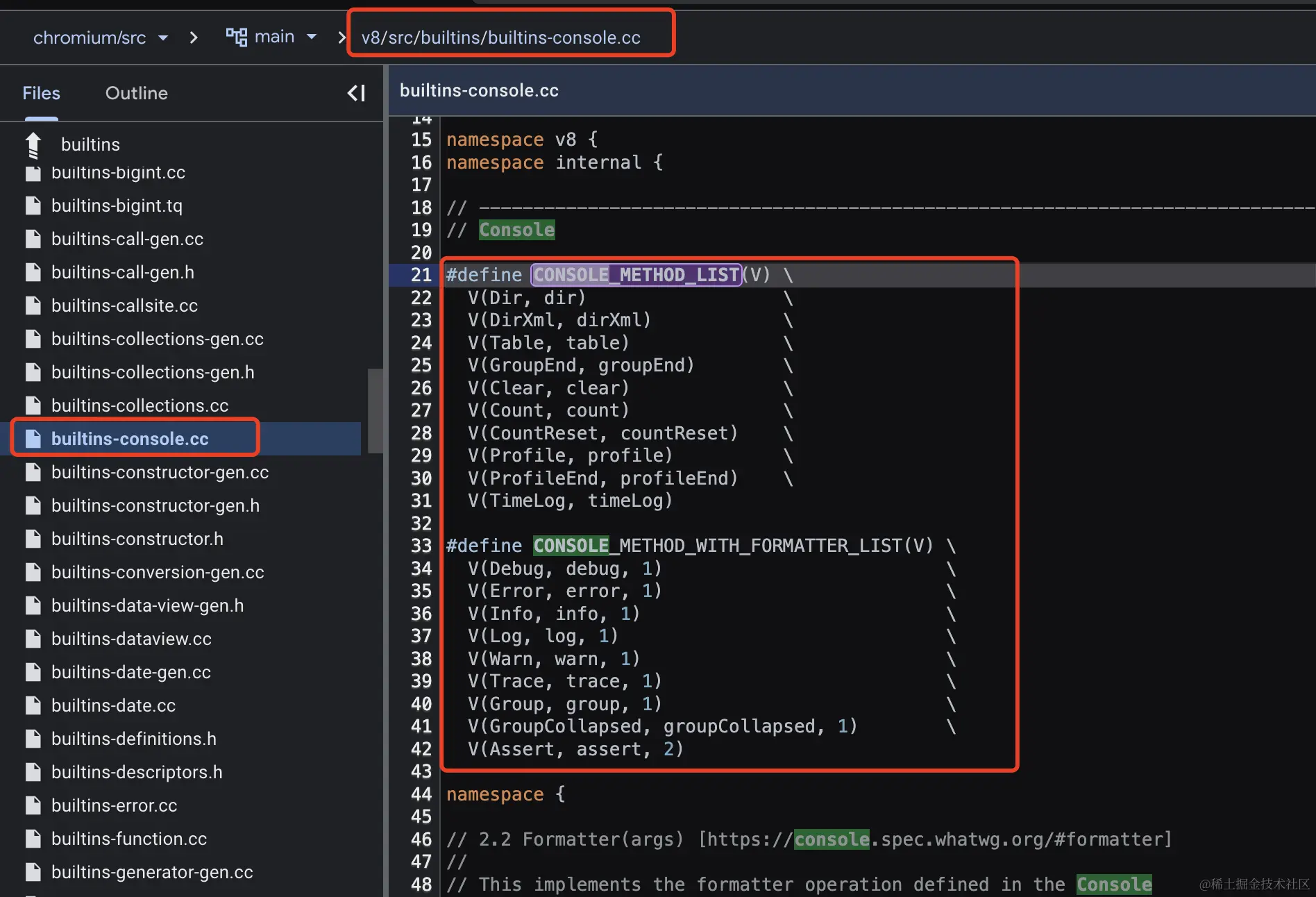The width and height of the screenshot is (1316, 897).
Task: Click the file path v8/src/builtins/builtins-console.cc
Action: coord(500,37)
